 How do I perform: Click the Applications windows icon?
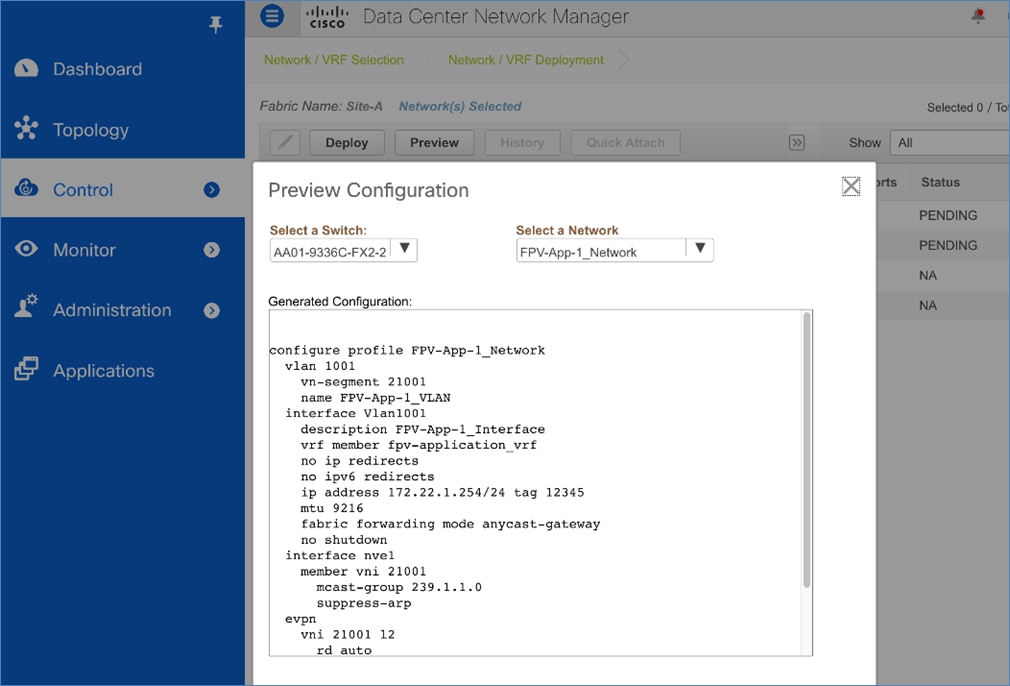[26, 368]
